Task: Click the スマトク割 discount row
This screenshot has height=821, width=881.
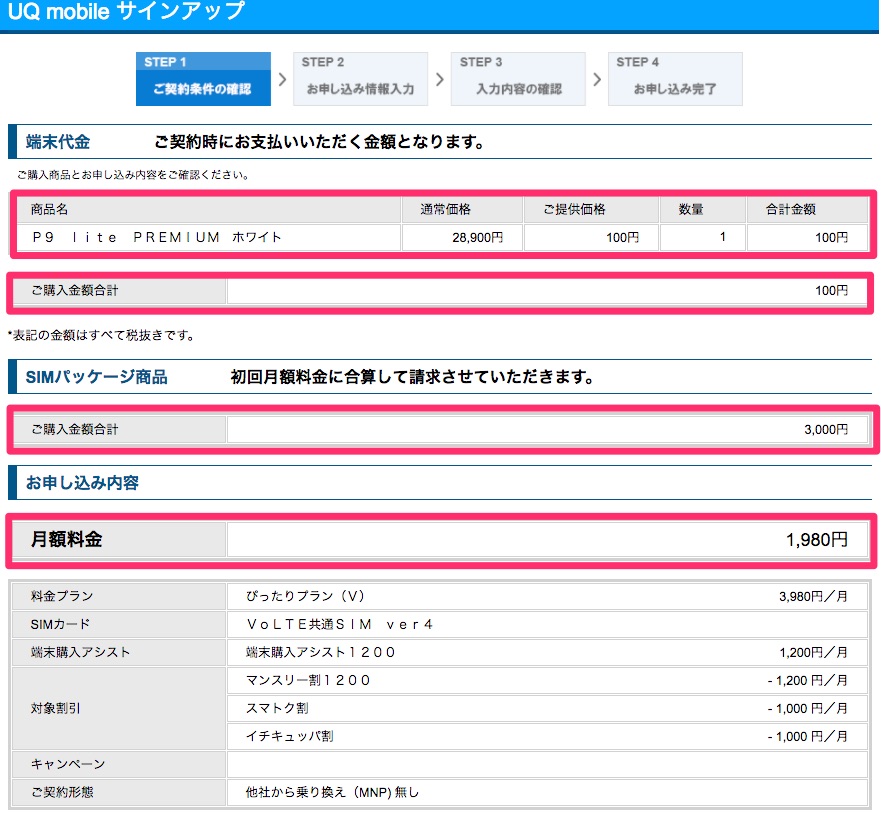Action: tap(547, 708)
